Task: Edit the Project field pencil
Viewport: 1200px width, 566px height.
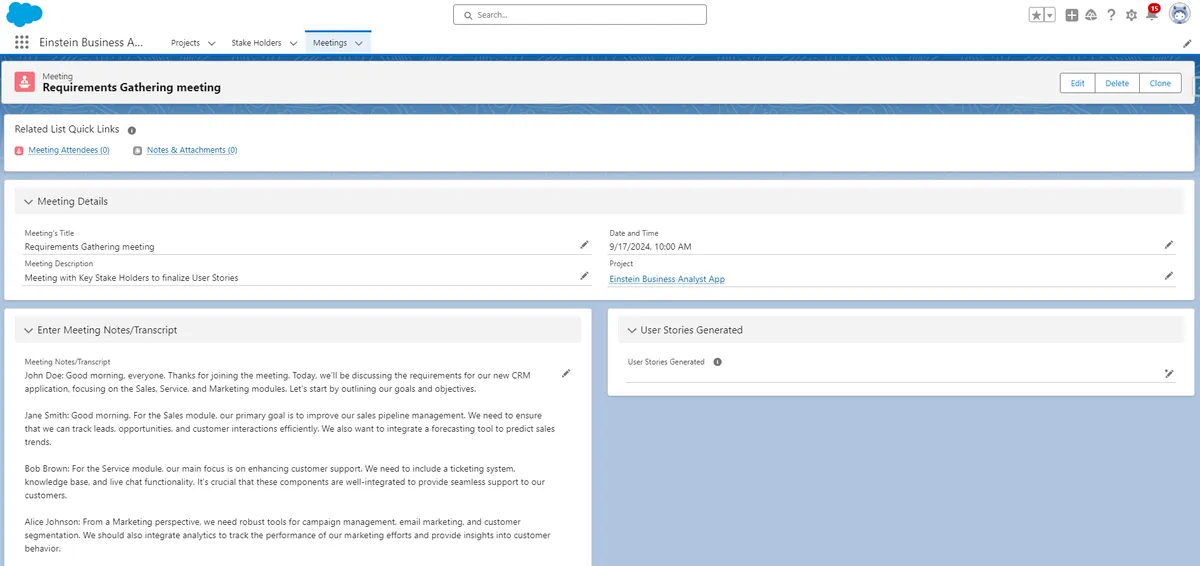Action: (x=1169, y=275)
